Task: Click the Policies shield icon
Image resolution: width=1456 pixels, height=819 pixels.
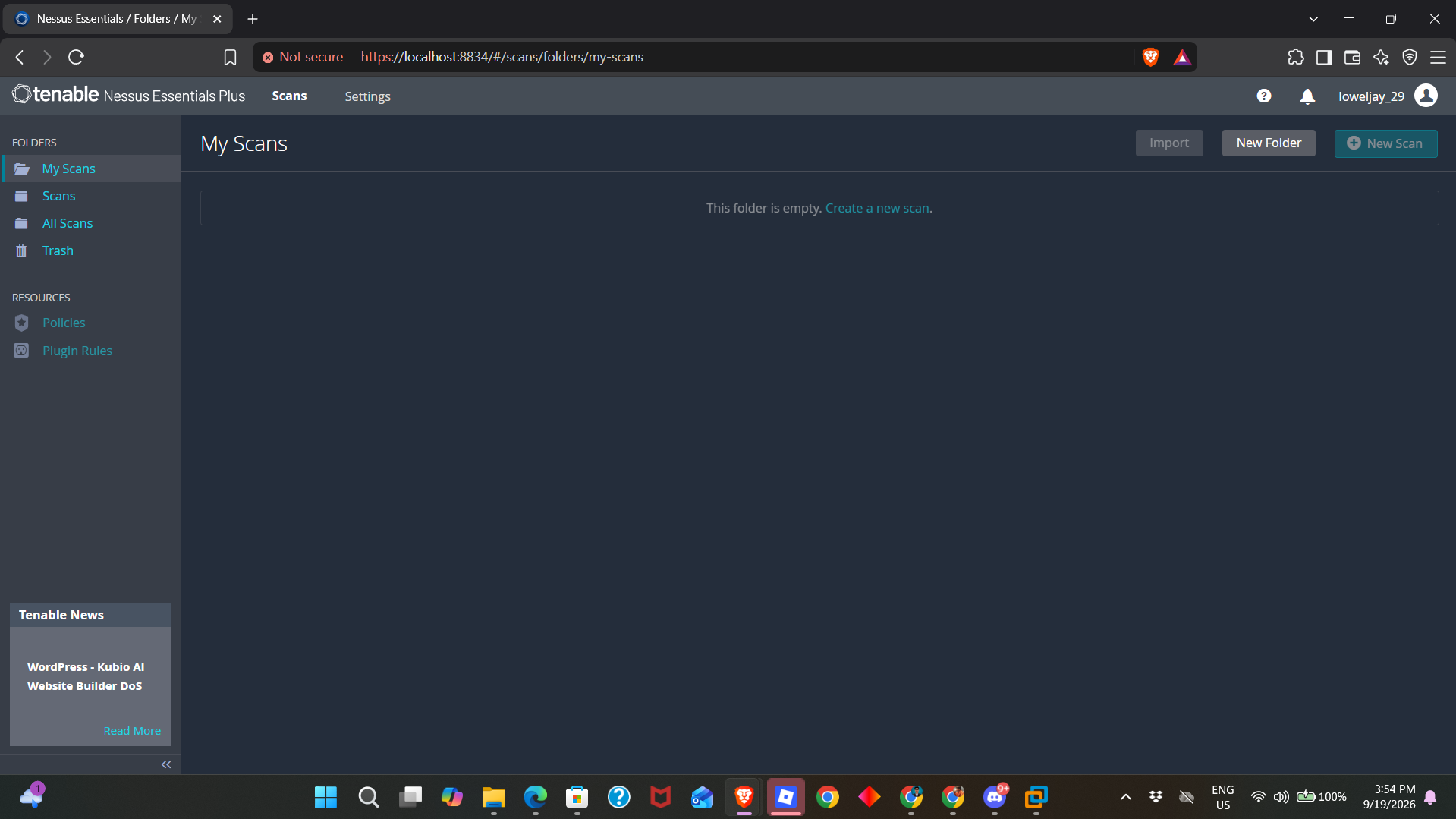Action: pyautogui.click(x=21, y=323)
